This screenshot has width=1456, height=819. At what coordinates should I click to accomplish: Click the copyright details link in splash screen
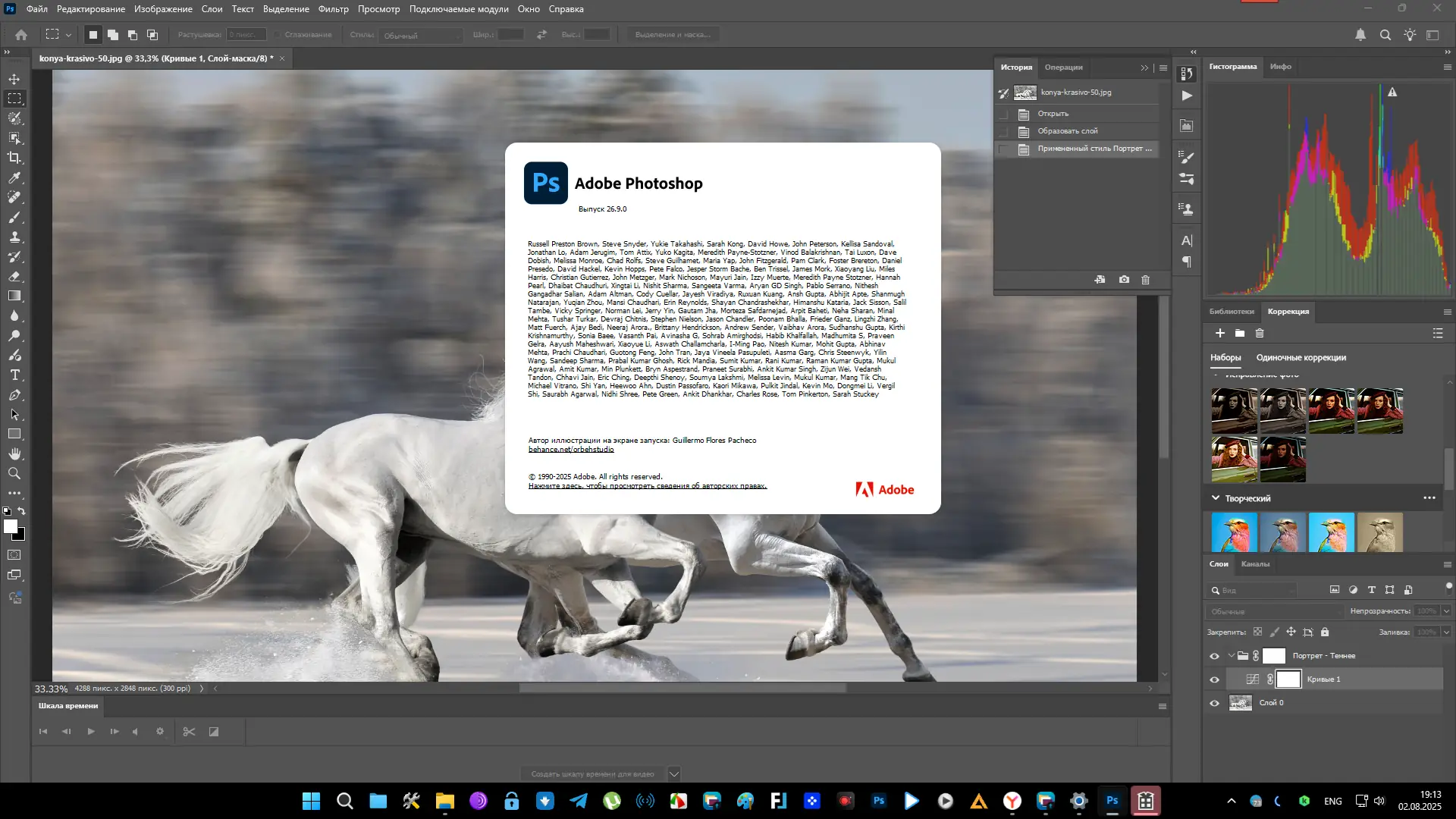coord(648,485)
